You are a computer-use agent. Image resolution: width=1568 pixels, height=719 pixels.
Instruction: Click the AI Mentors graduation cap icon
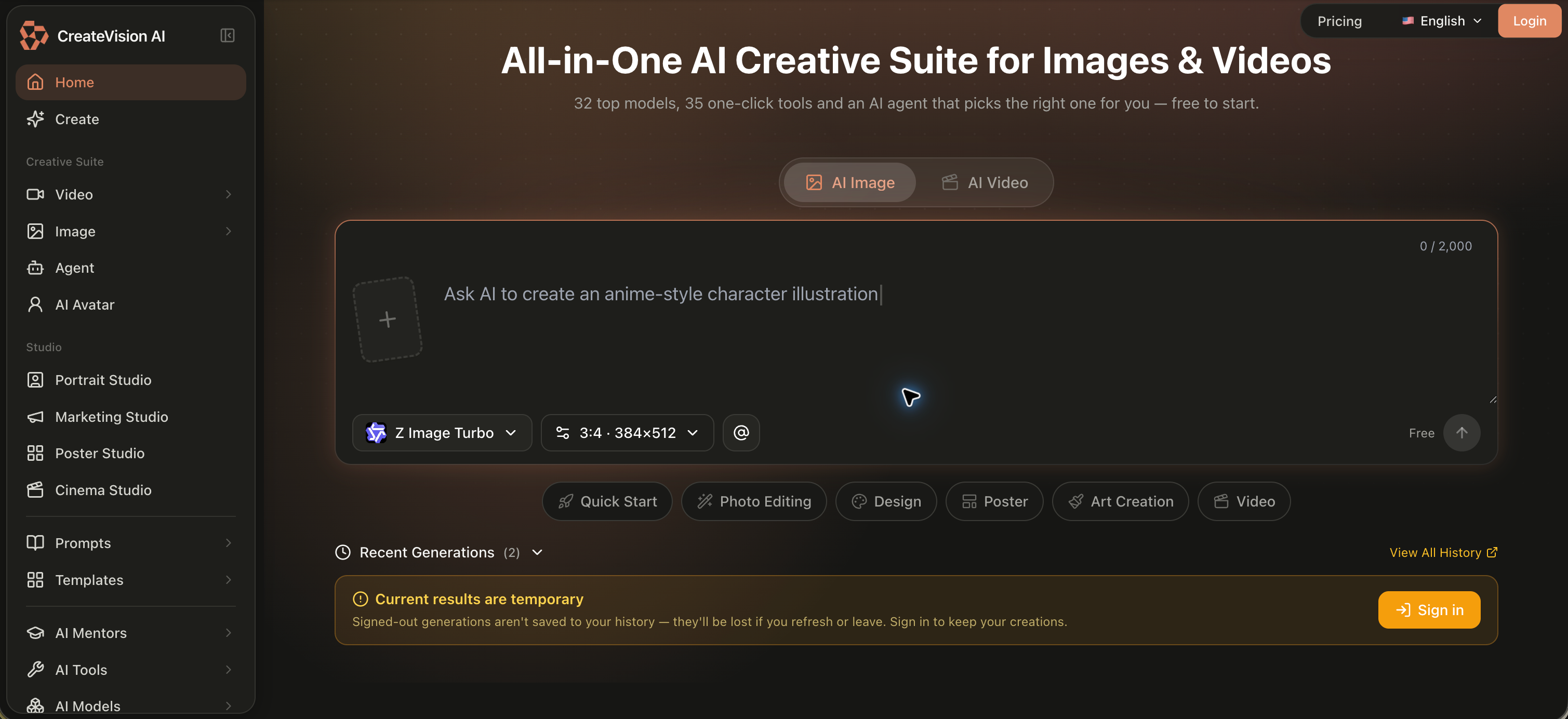(35, 633)
